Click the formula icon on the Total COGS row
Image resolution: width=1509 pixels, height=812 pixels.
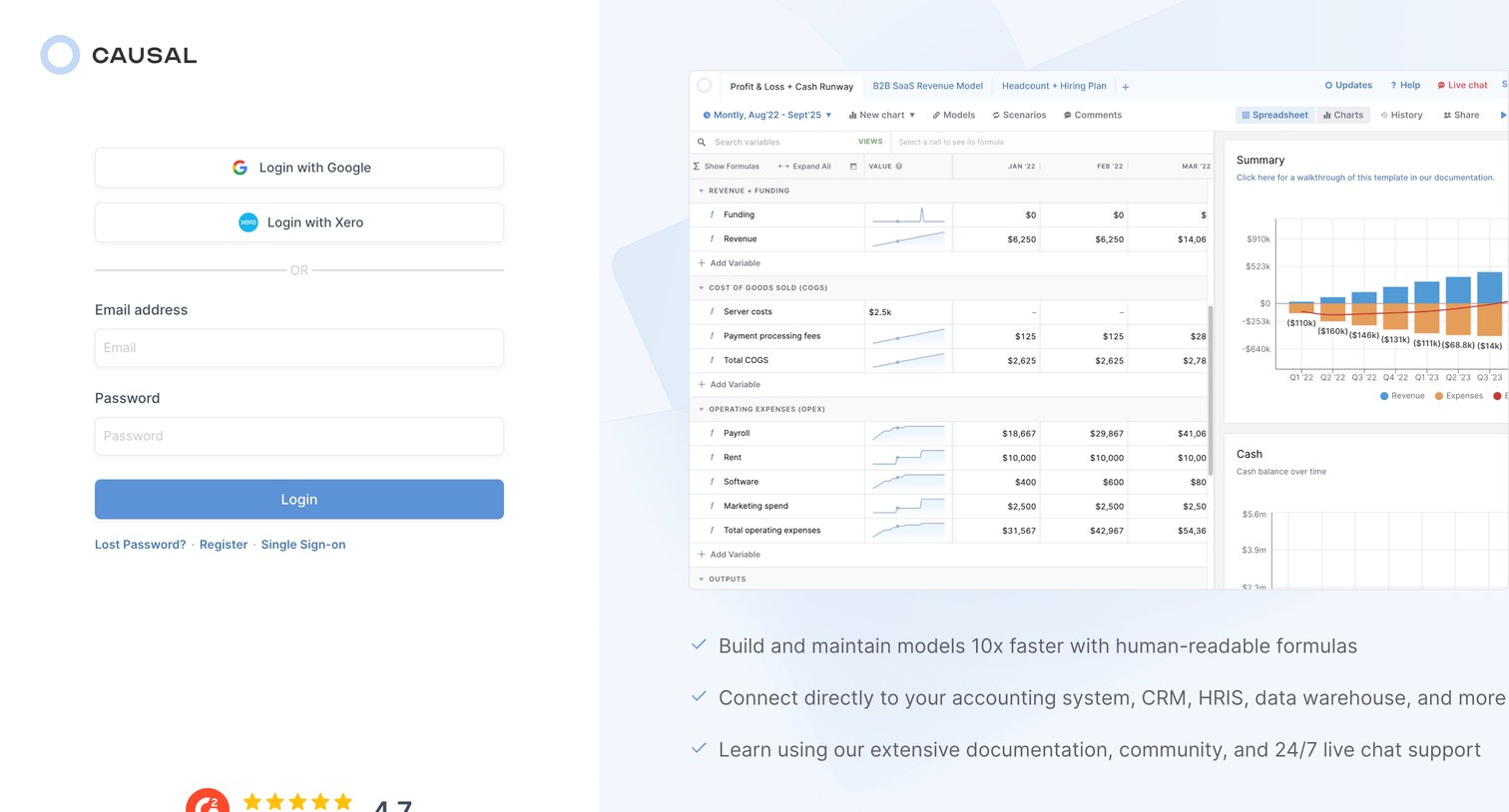coord(712,360)
